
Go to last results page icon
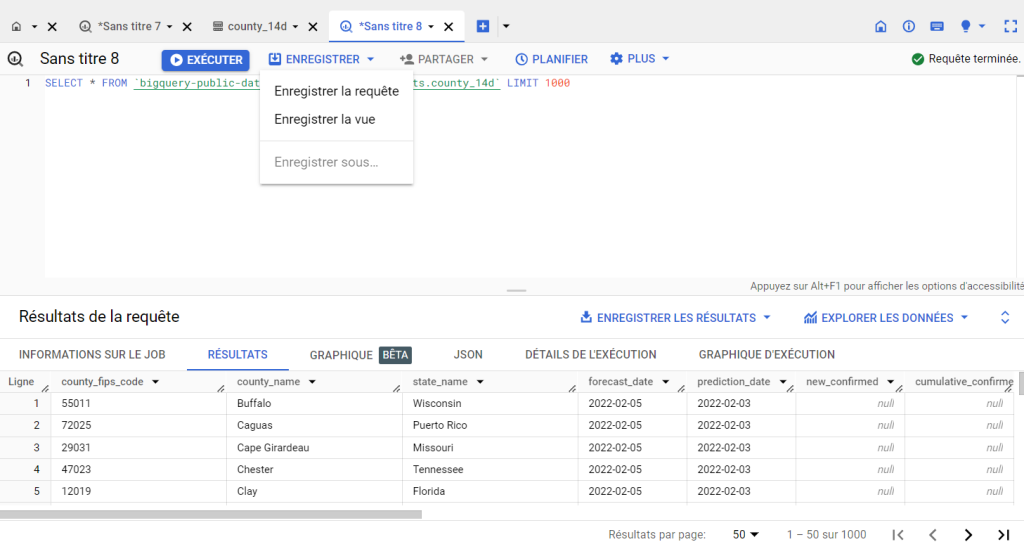click(1003, 535)
